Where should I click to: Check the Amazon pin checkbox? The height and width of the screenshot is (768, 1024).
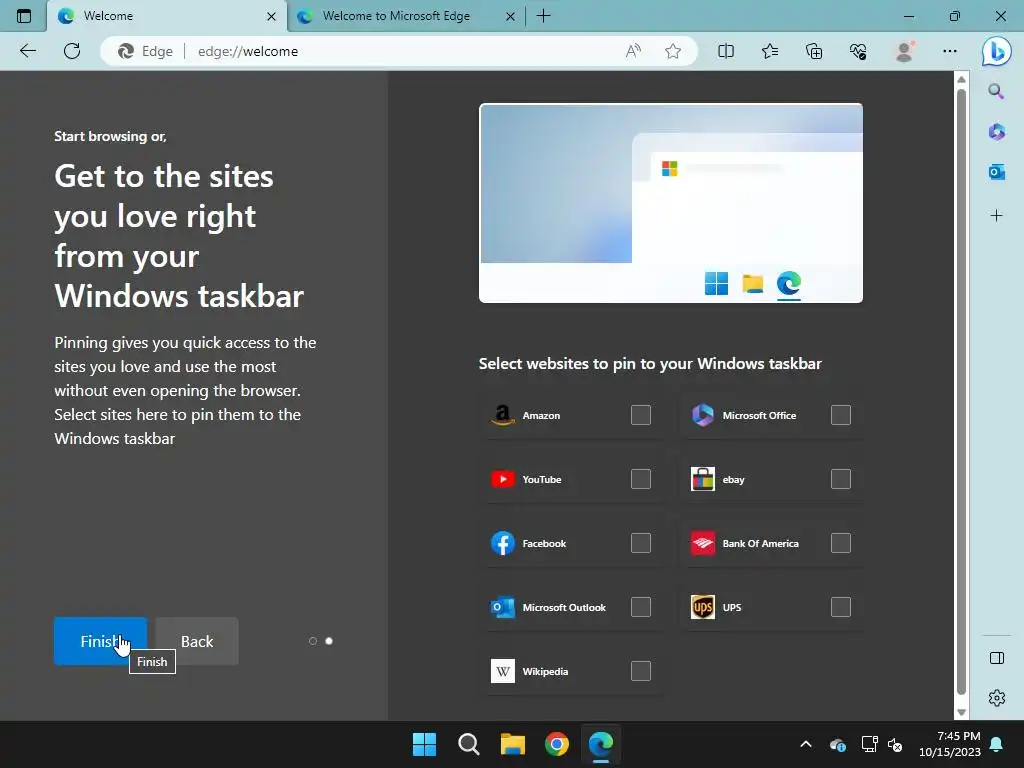click(641, 415)
